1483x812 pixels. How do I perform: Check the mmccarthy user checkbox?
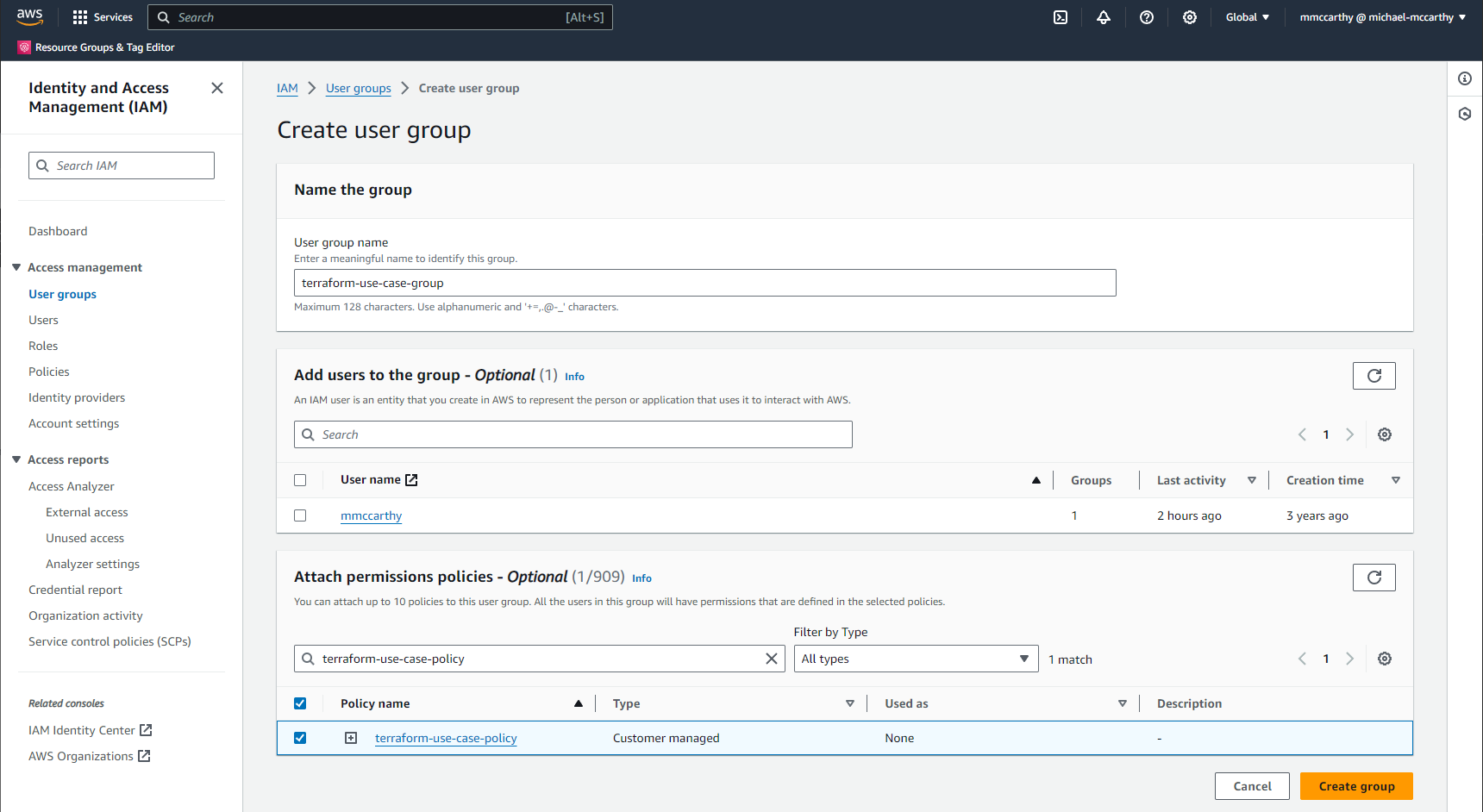(300, 515)
